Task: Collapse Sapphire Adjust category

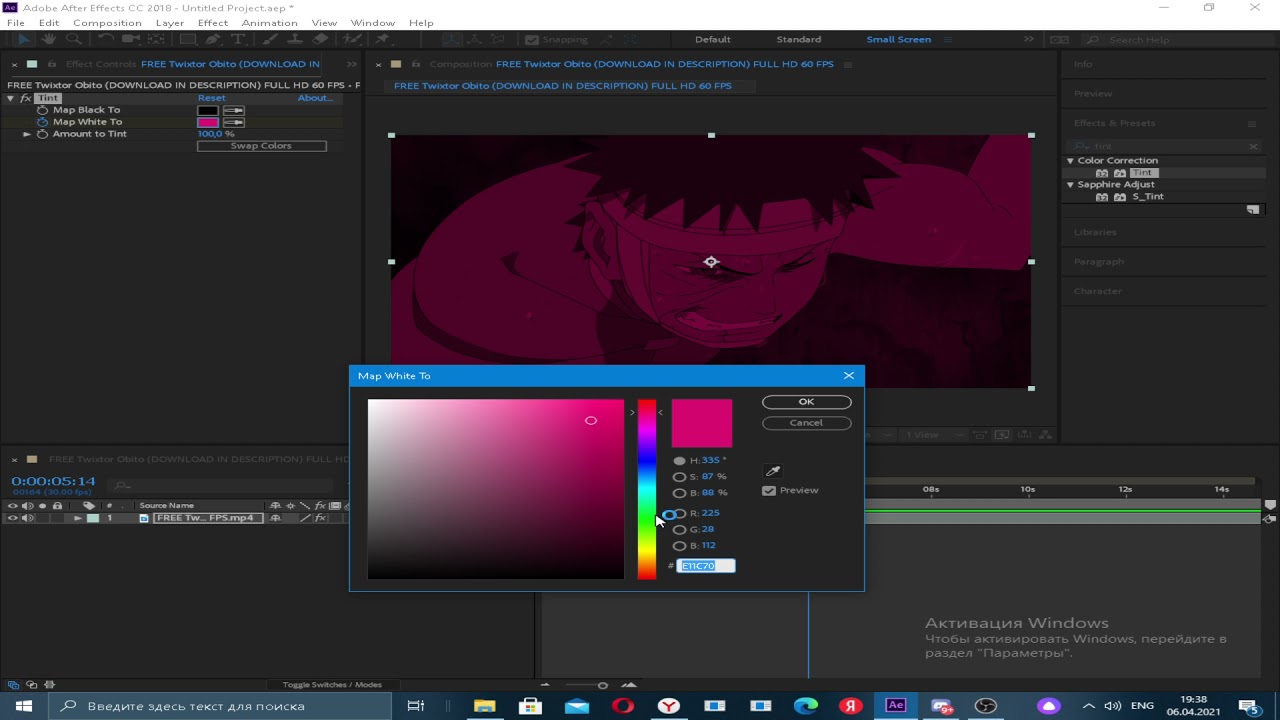Action: [1070, 184]
